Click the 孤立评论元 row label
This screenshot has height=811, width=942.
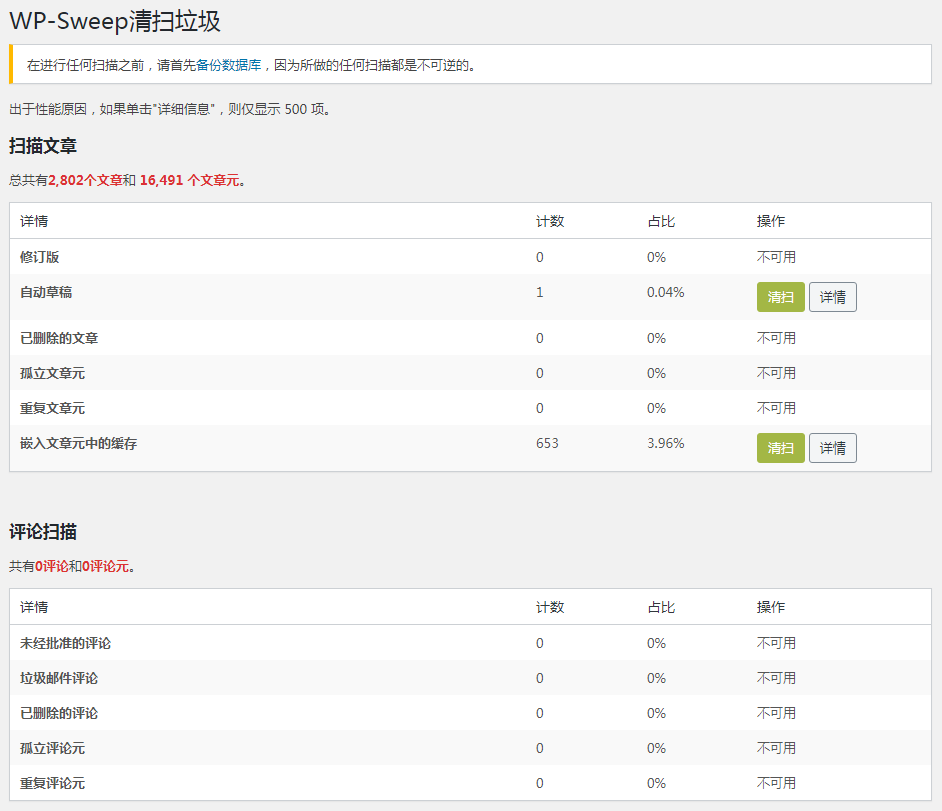[x=52, y=749]
